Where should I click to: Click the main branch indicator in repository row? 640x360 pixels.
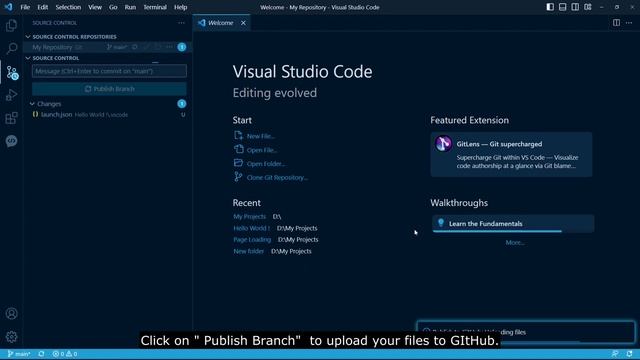click(117, 47)
